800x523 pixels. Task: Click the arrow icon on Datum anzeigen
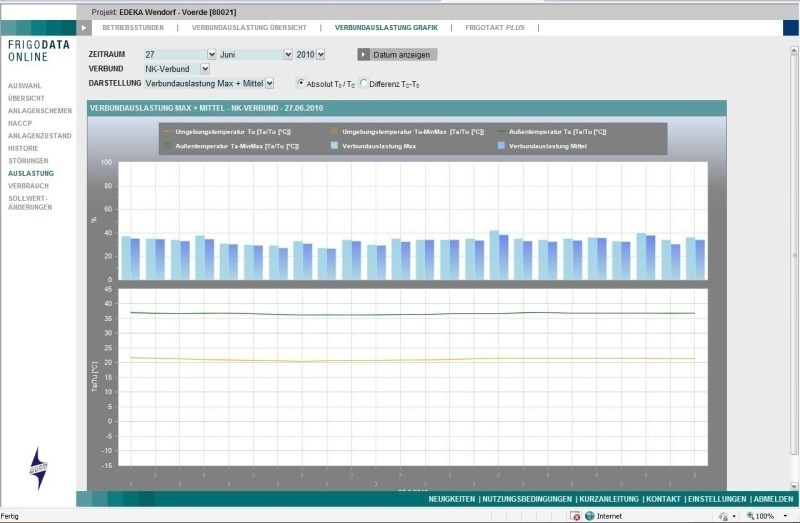click(363, 55)
